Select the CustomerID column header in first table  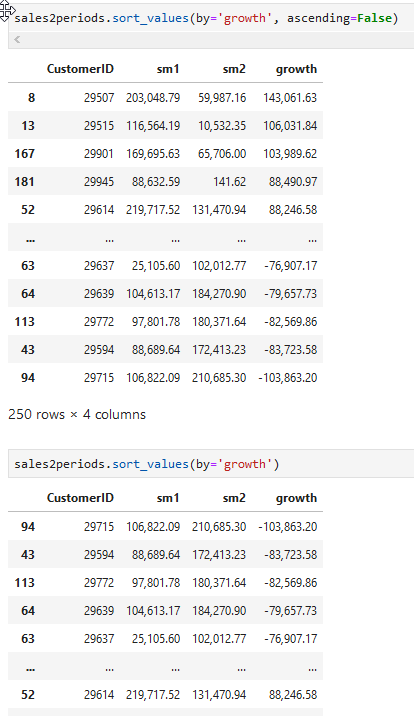coord(80,69)
